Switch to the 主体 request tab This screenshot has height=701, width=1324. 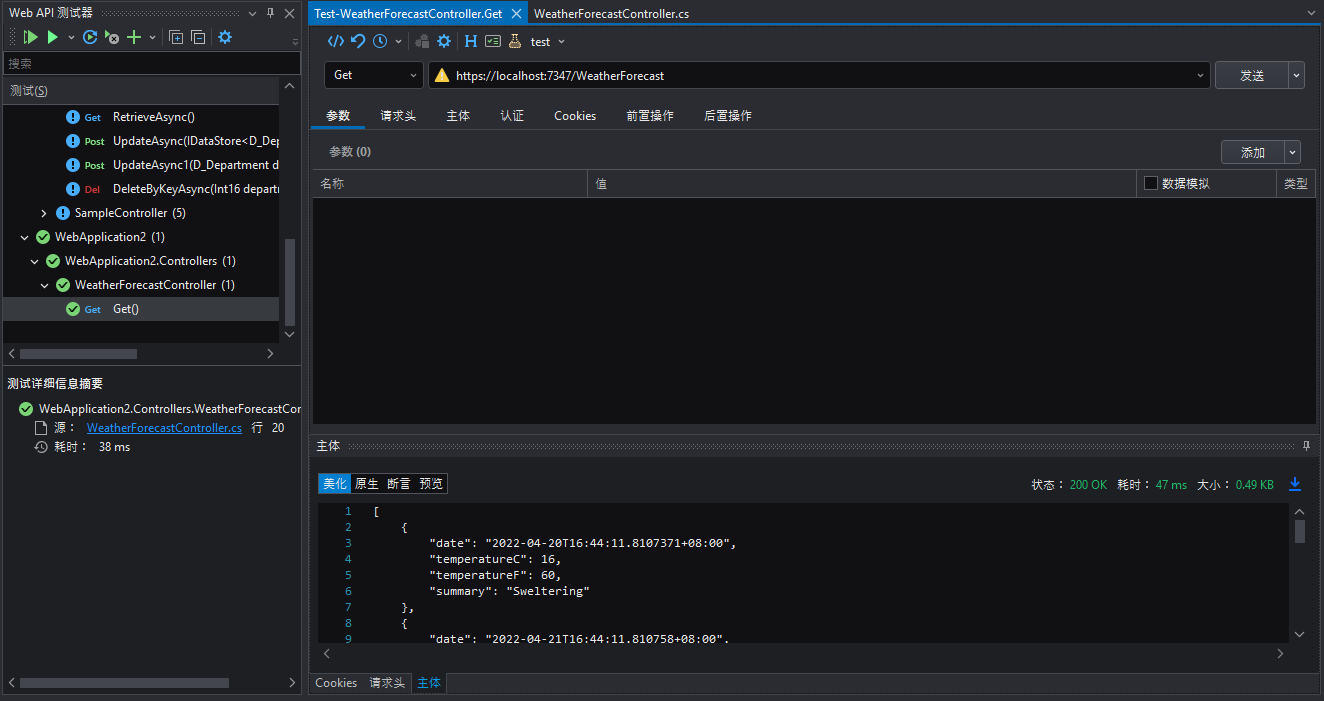click(x=458, y=116)
